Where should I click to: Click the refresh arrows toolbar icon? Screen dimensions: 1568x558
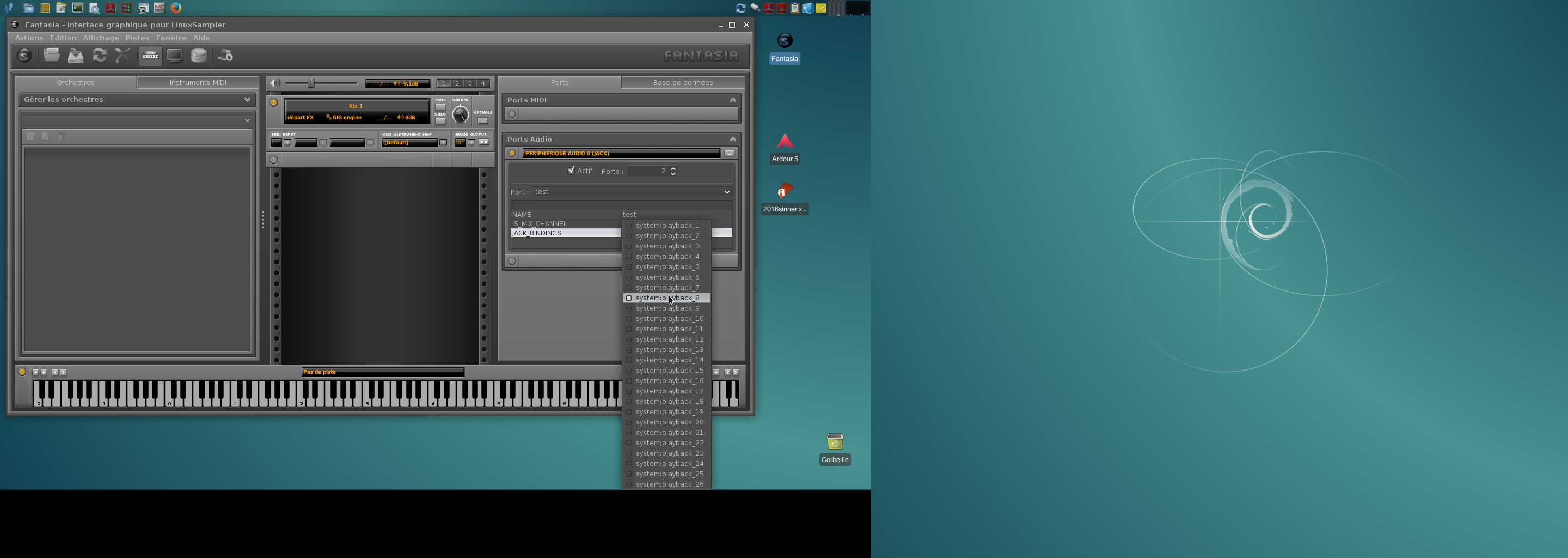point(99,56)
